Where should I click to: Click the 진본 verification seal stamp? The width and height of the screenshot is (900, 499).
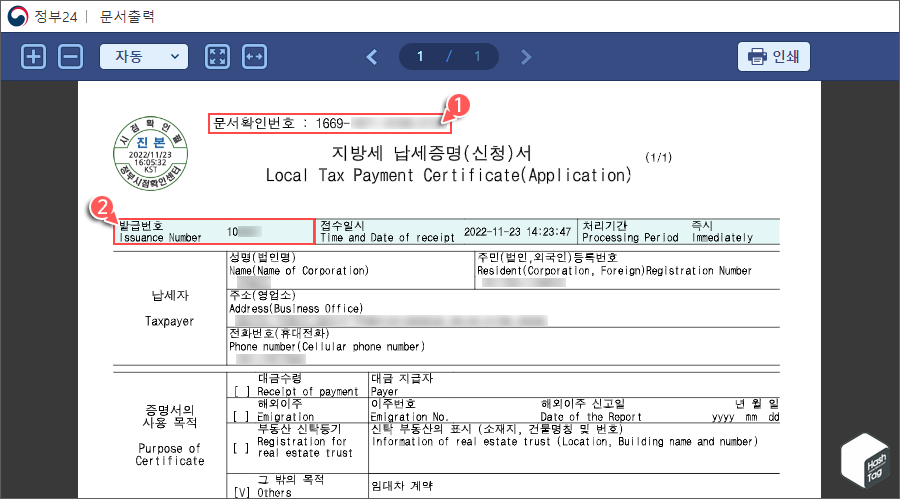click(x=150, y=153)
